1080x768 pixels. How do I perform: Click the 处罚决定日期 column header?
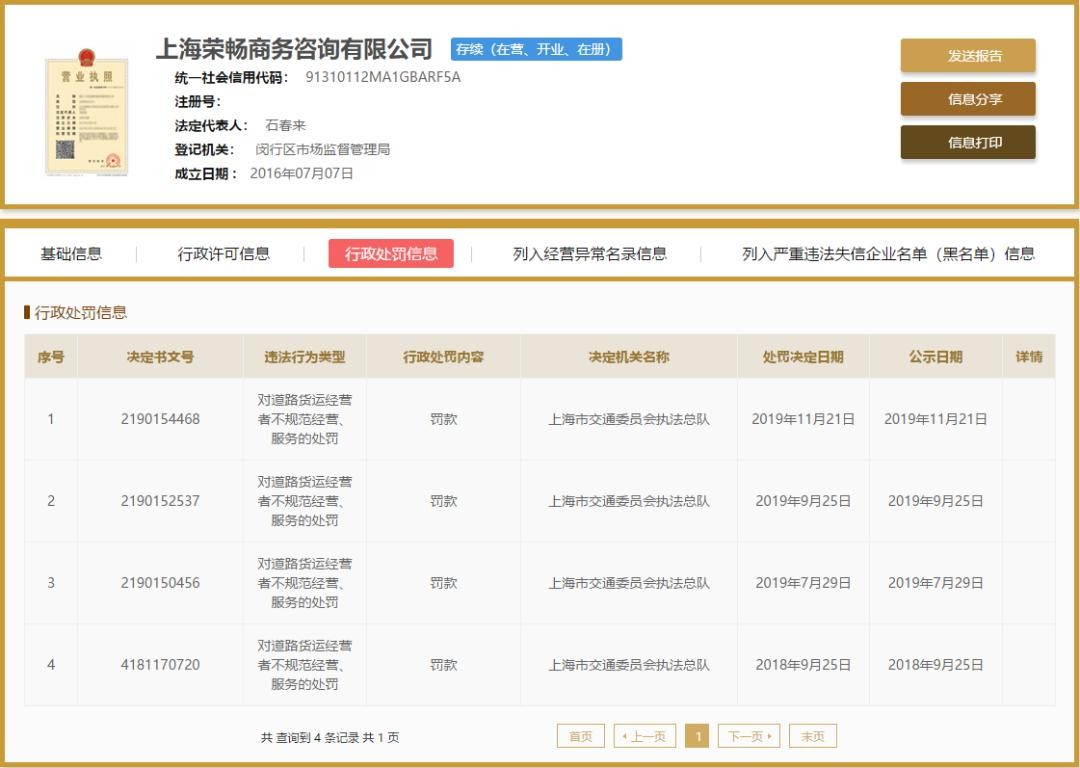[x=803, y=357]
